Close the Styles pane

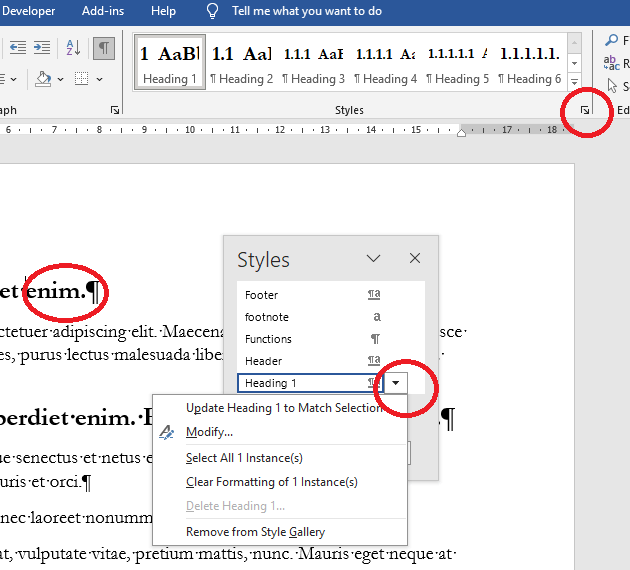point(415,258)
